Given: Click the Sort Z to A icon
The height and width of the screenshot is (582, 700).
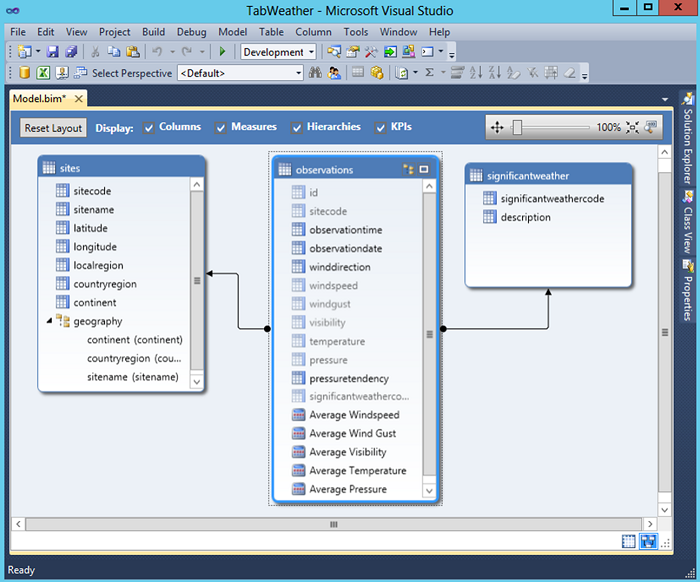Looking at the screenshot, I should click(495, 72).
